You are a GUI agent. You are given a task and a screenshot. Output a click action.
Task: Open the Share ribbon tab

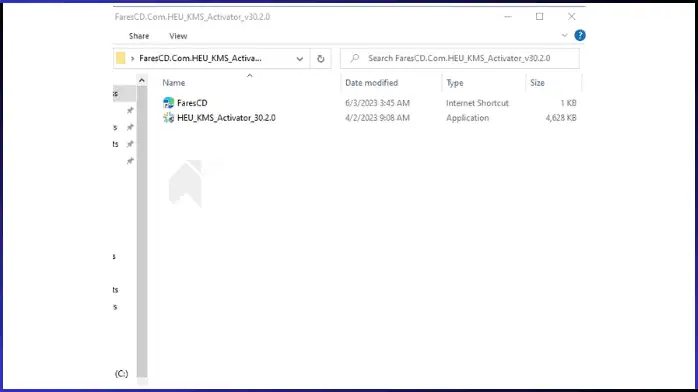pyautogui.click(x=139, y=36)
